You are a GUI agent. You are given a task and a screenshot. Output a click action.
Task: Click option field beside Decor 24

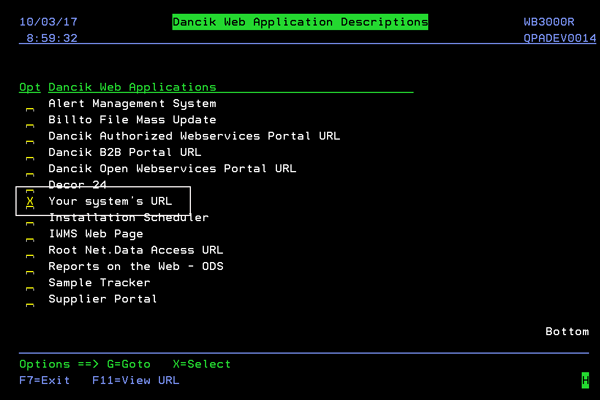pyautogui.click(x=30, y=185)
